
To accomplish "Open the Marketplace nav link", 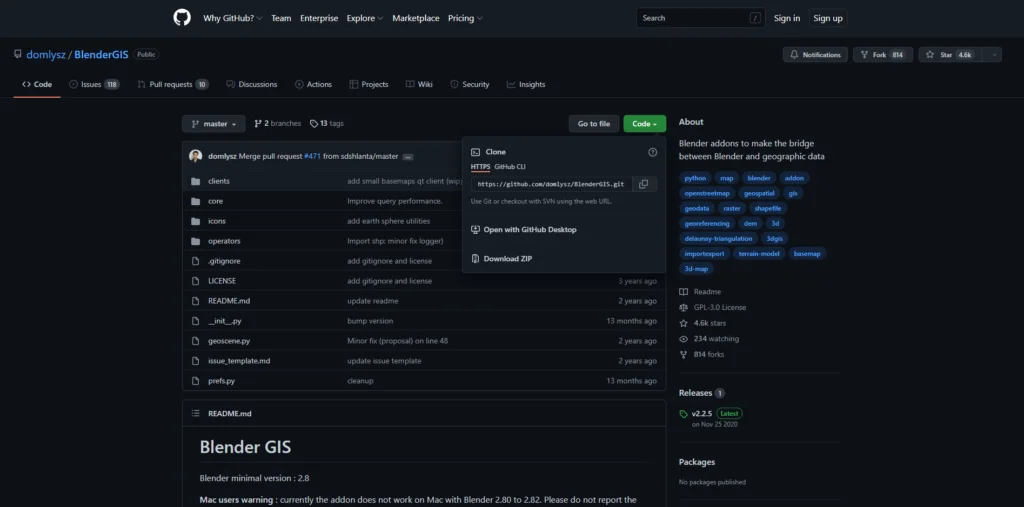I will 416,18.
